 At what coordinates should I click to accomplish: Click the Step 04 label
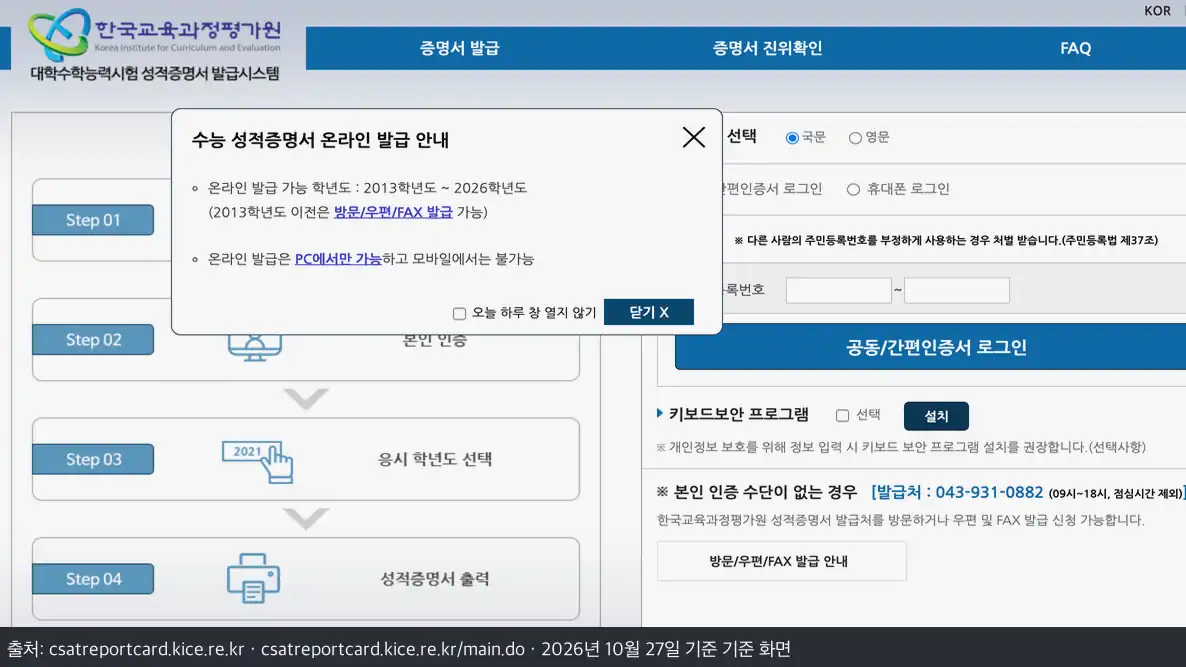pyautogui.click(x=93, y=579)
